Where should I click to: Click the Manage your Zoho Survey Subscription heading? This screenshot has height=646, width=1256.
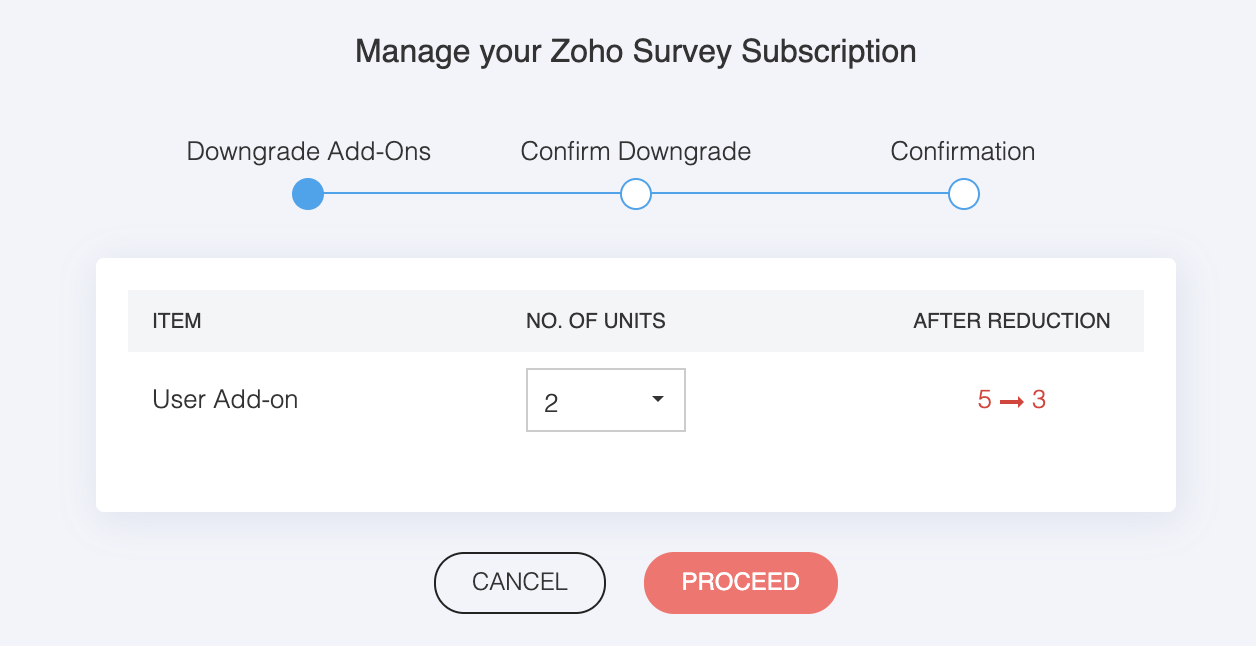pyautogui.click(x=636, y=51)
